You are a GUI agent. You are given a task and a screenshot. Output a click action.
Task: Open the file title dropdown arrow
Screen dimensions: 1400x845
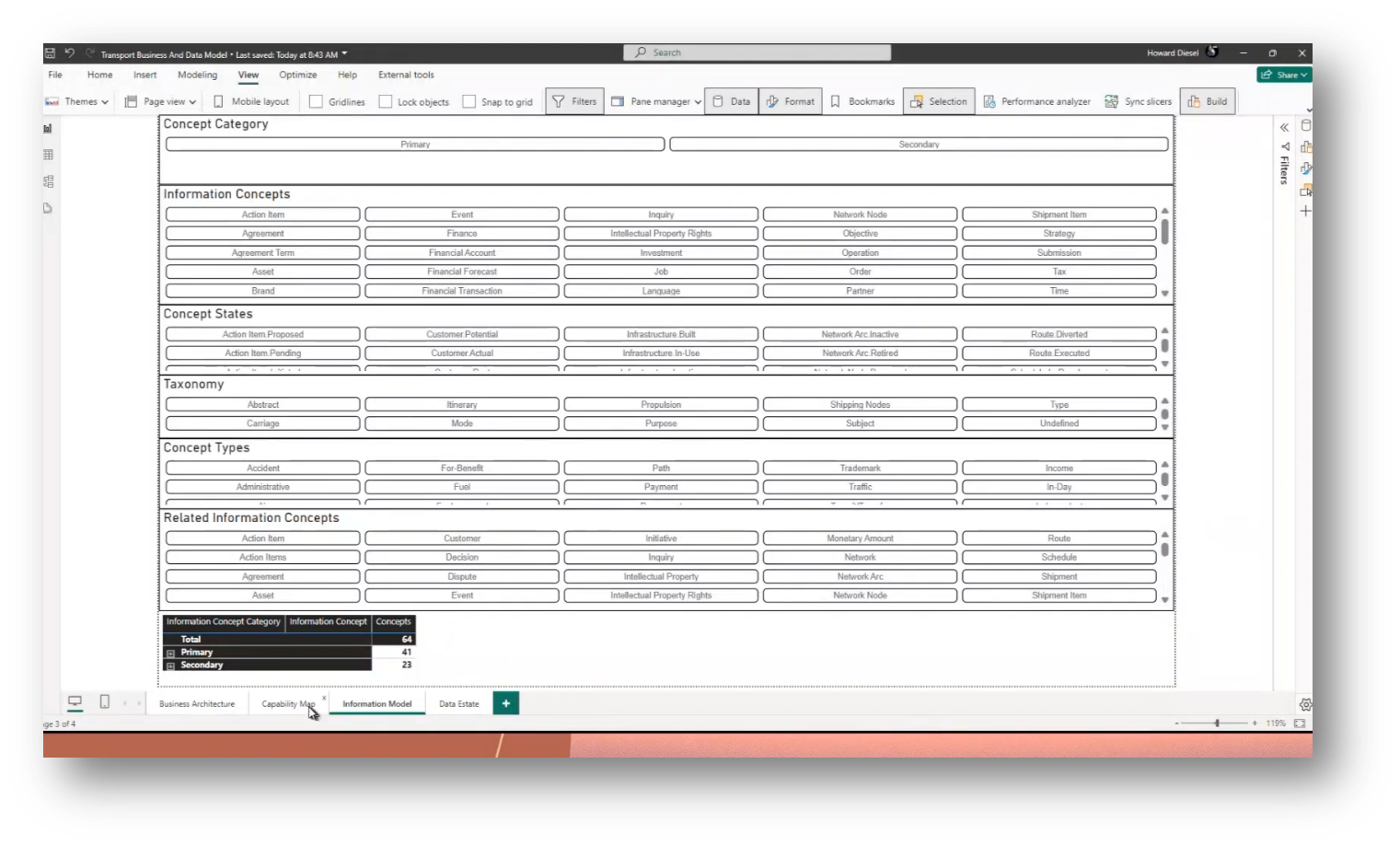[x=345, y=54]
